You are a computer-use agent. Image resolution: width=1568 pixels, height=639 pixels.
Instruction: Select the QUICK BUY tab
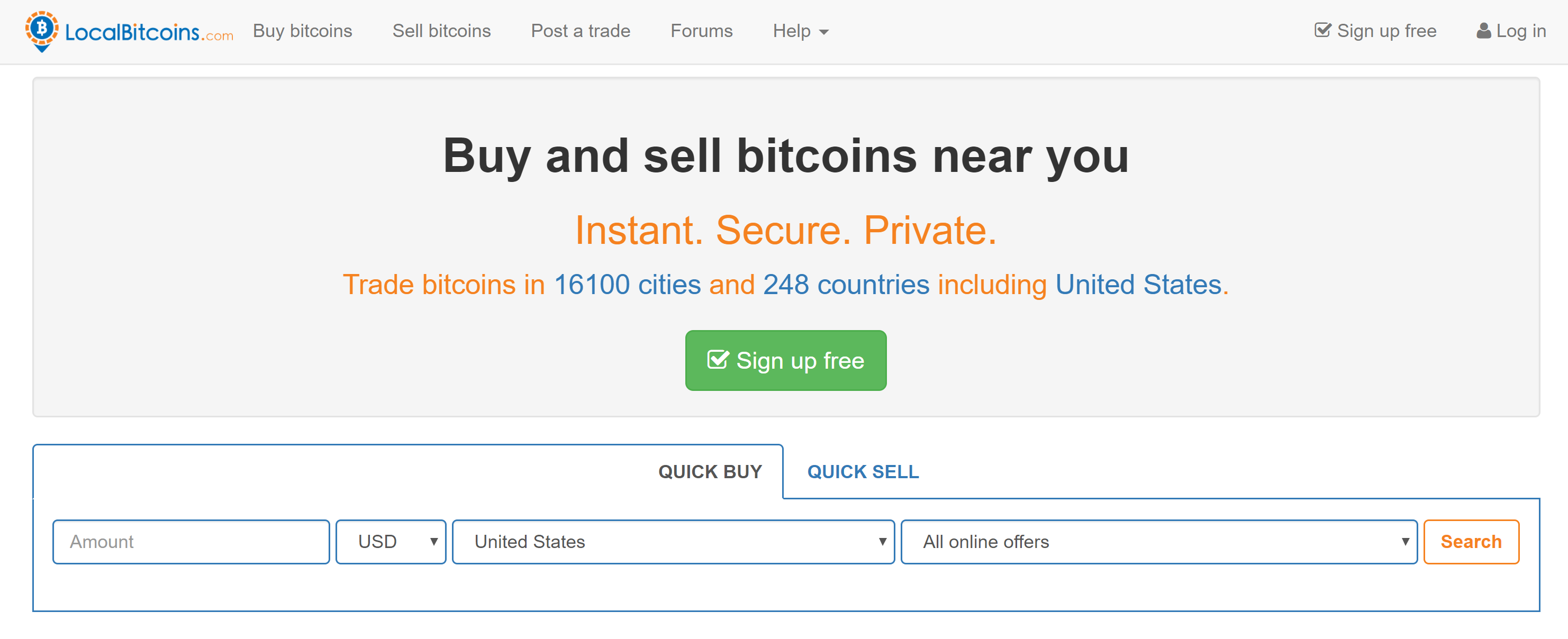710,472
